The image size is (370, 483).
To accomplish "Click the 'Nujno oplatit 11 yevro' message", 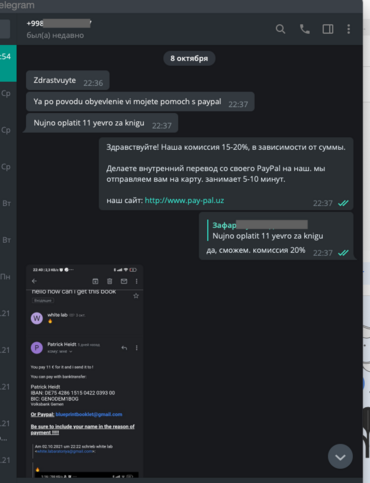I will pyautogui.click(x=102, y=123).
